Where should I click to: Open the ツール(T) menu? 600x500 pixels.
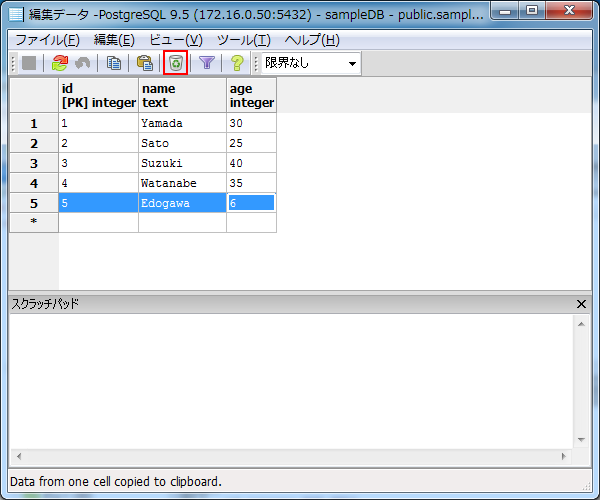[244, 40]
